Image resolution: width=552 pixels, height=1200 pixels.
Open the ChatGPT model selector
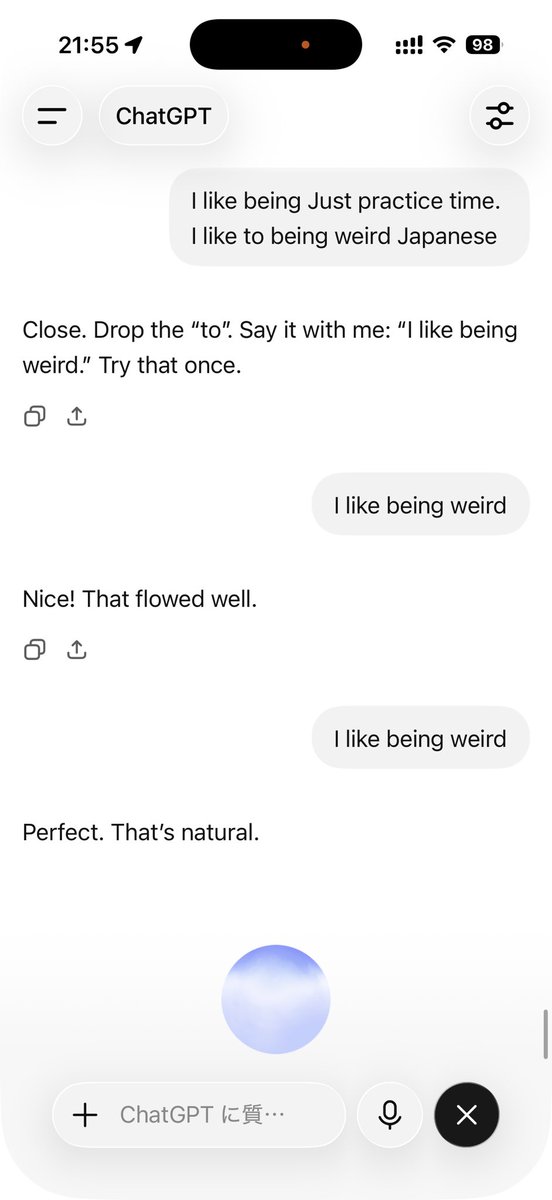click(163, 116)
